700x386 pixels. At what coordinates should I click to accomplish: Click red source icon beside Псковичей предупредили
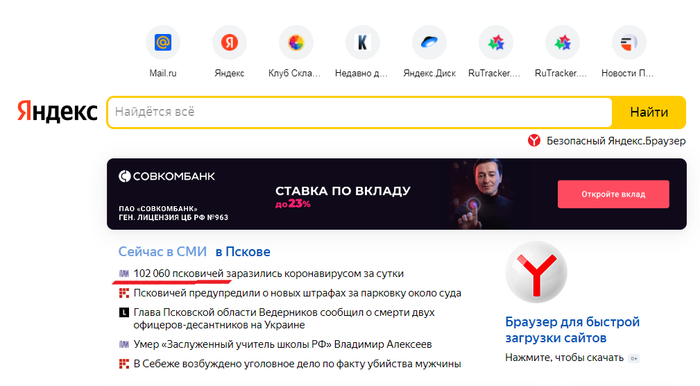[124, 293]
